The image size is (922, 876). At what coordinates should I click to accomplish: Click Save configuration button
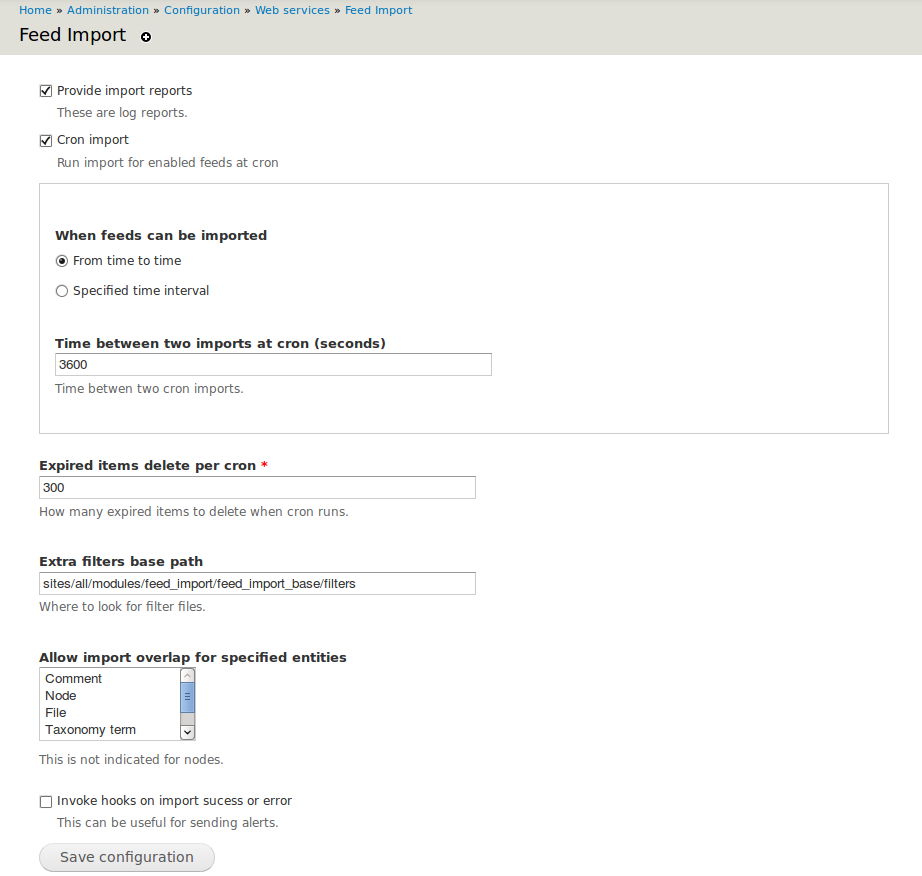127,857
